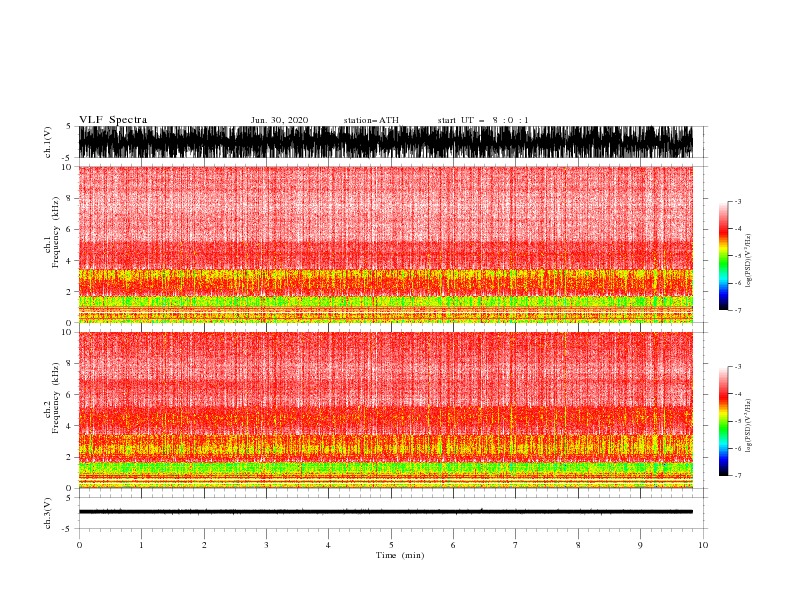The image size is (792, 612).
Task: Click the time axis tick label "7"
Action: (x=516, y=545)
